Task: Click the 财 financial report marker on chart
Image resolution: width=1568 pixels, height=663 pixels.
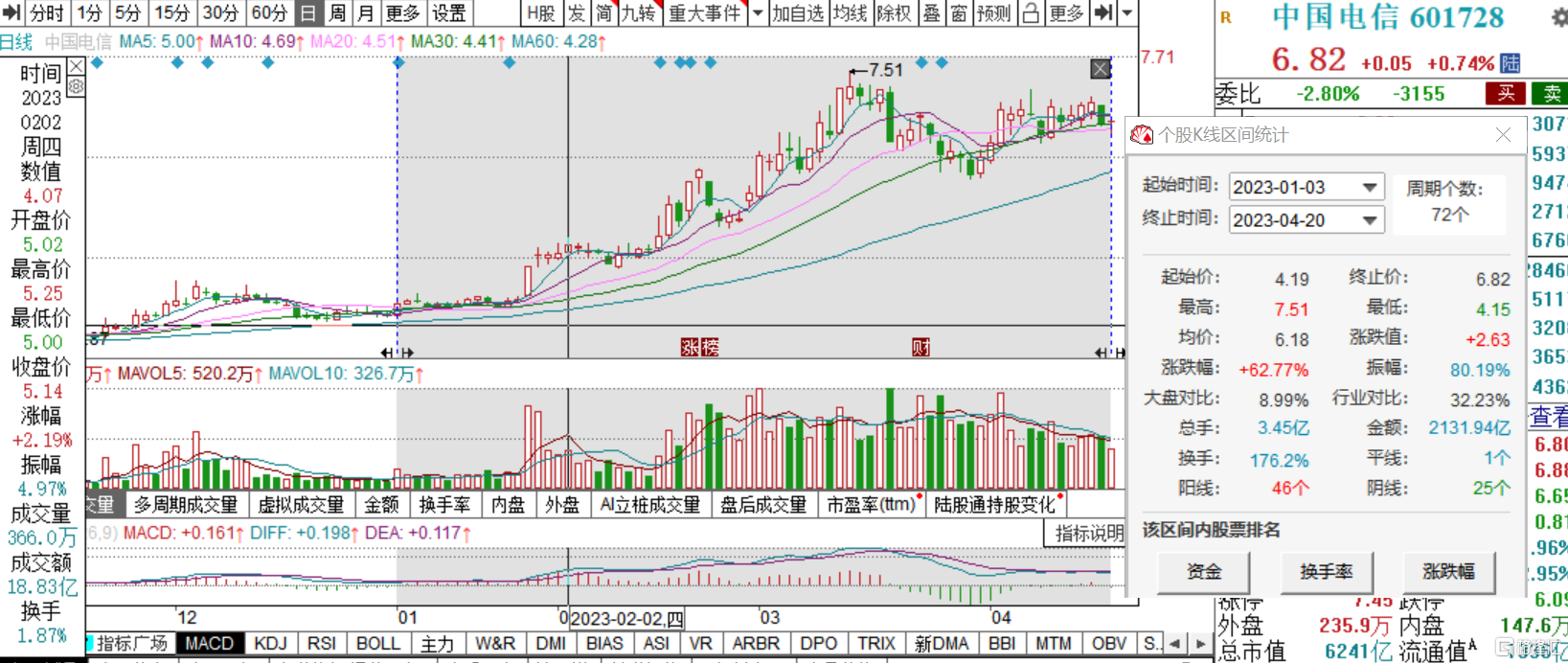Action: [x=920, y=347]
